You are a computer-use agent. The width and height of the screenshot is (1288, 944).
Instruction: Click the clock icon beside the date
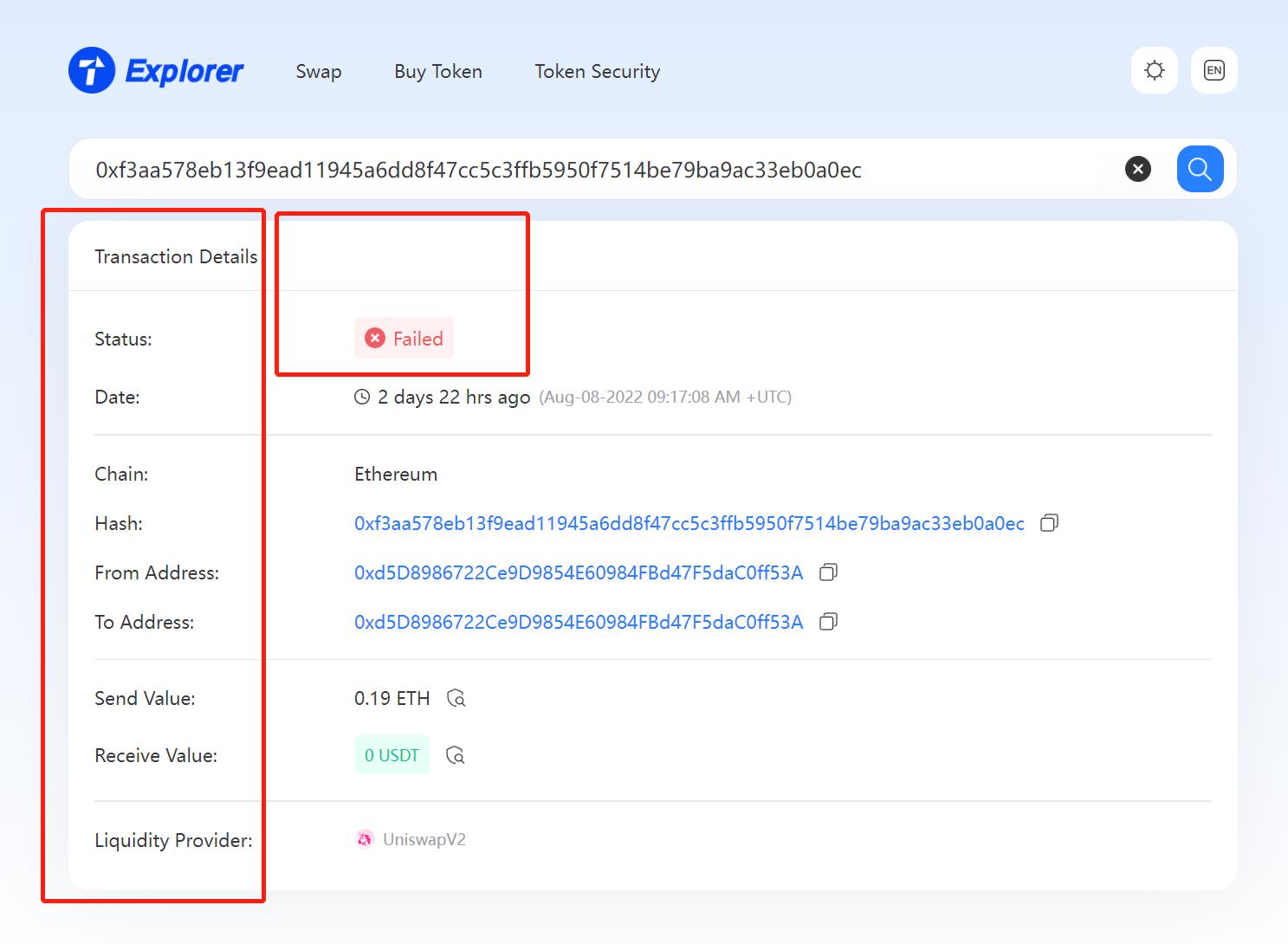coord(362,397)
